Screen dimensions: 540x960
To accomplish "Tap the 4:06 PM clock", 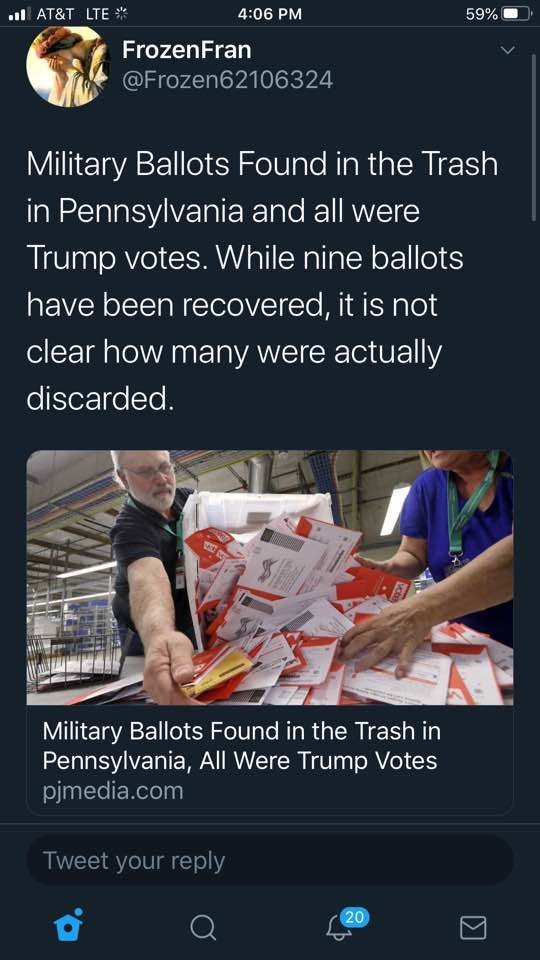I will click(x=270, y=13).
